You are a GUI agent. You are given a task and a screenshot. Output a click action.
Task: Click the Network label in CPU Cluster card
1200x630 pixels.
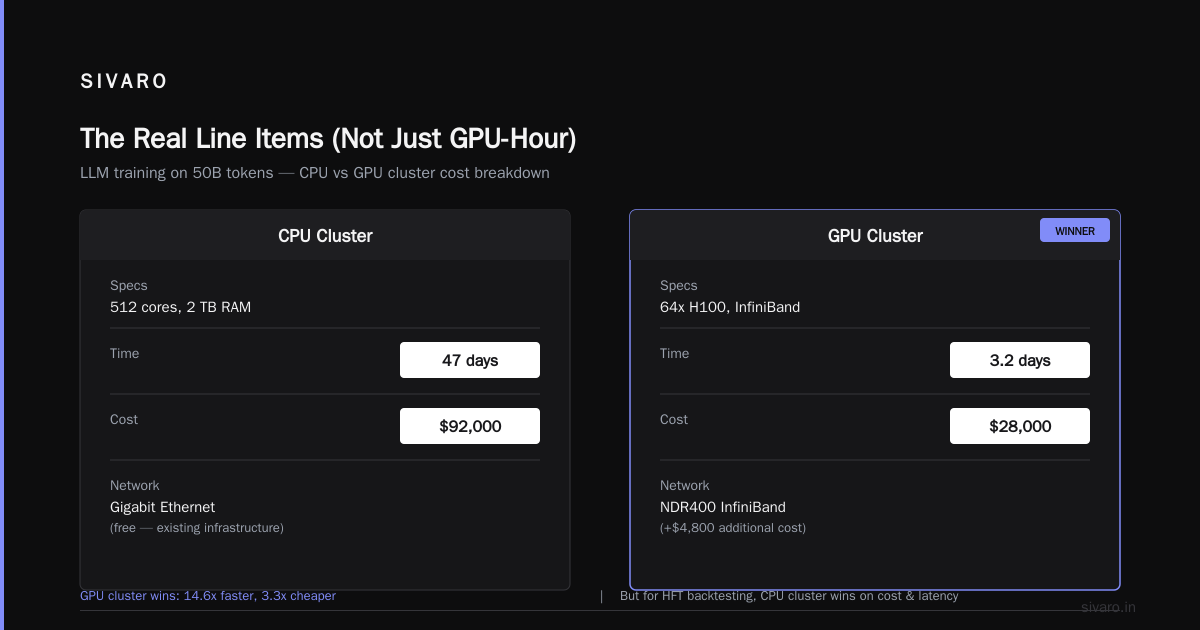tap(135, 485)
